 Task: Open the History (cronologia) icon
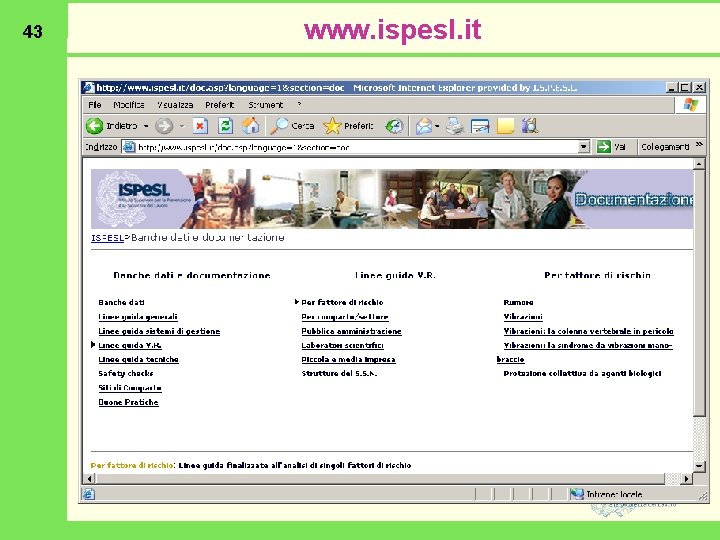coord(394,126)
